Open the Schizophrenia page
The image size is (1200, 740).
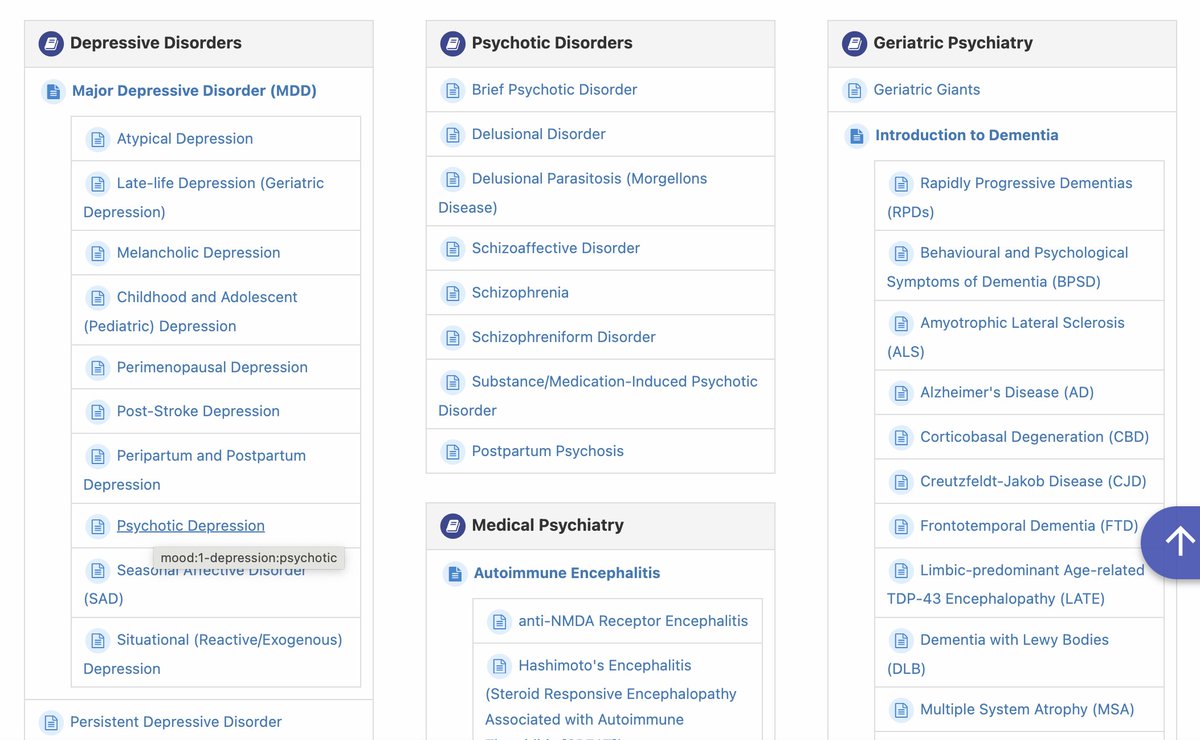click(520, 293)
